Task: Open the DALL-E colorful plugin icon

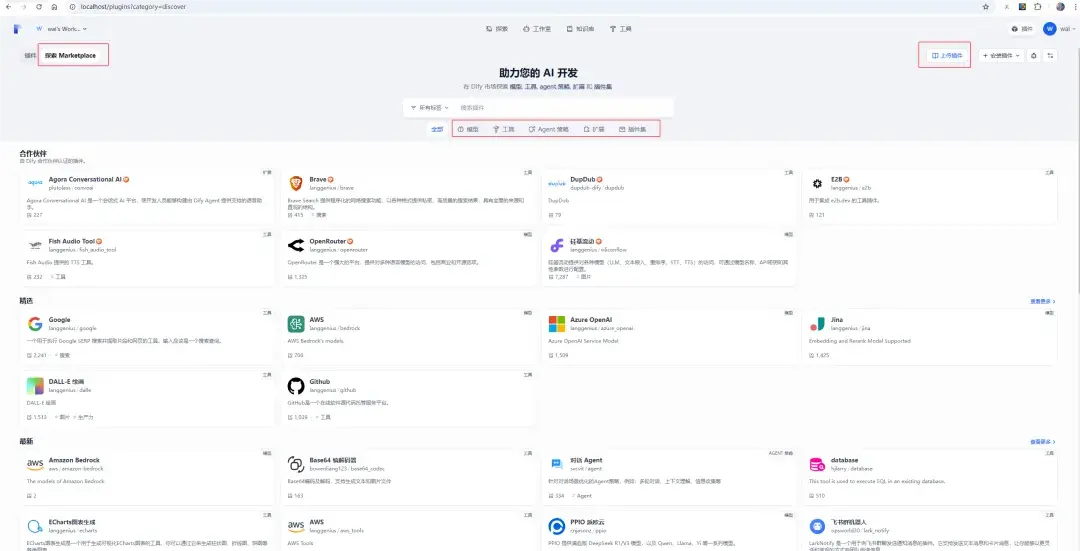Action: 35,386
